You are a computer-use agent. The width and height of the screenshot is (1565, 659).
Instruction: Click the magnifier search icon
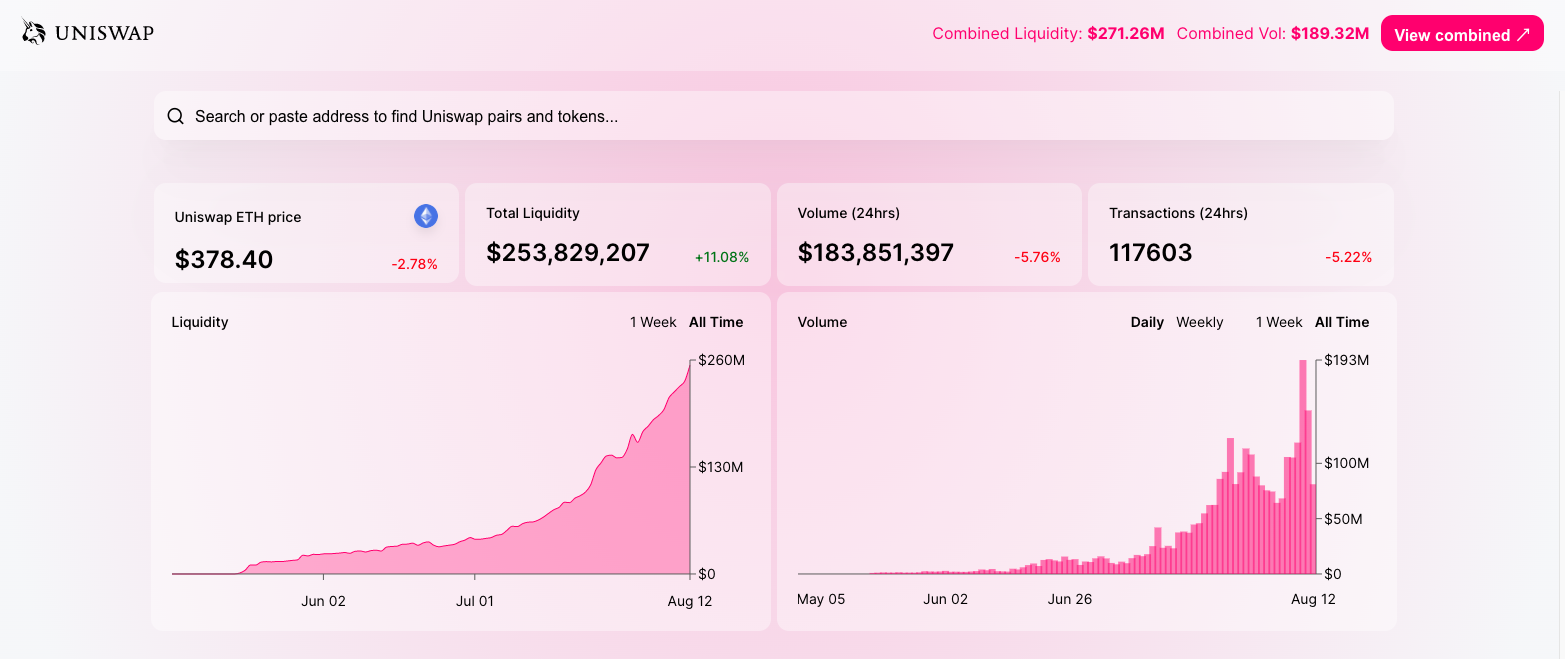[175, 116]
